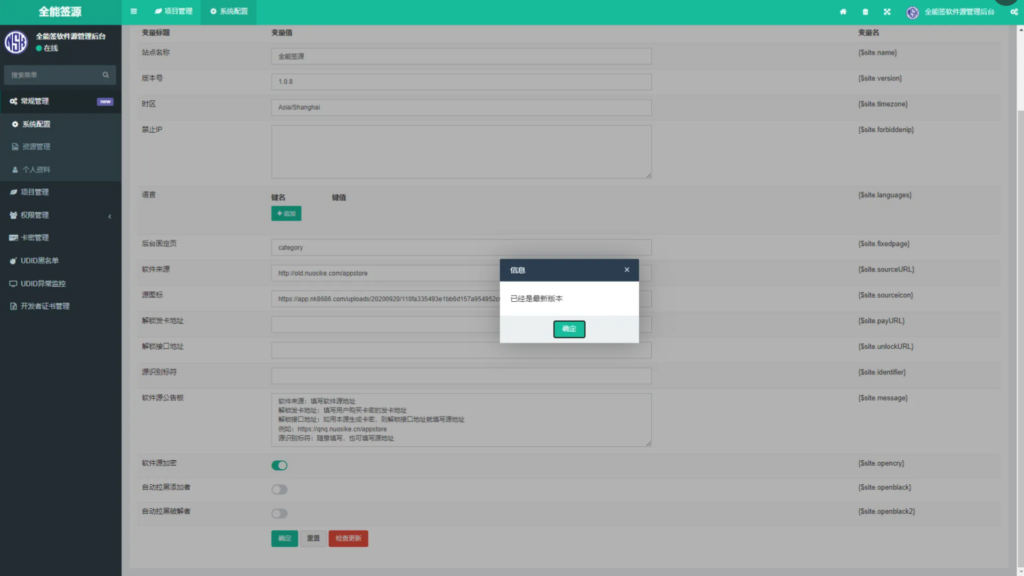Screen dimensions: 1024x576
Task: Click the hamburger sidebar toggle icon
Action: coord(134,11)
